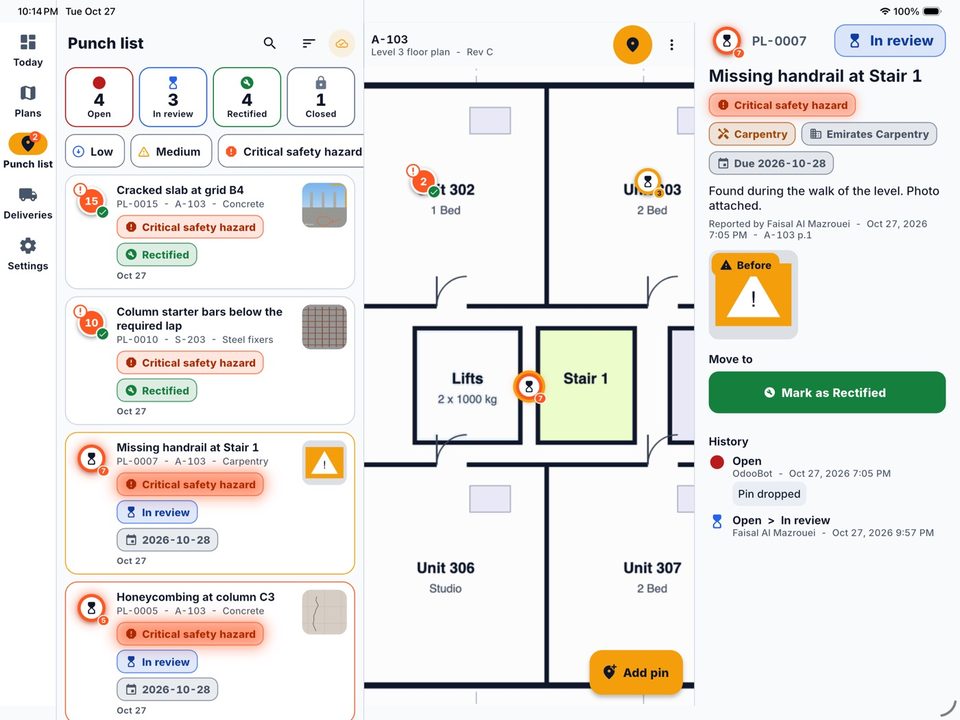This screenshot has height=720, width=960.
Task: Open the Column starter bars photo thumbnail
Action: coord(324,327)
